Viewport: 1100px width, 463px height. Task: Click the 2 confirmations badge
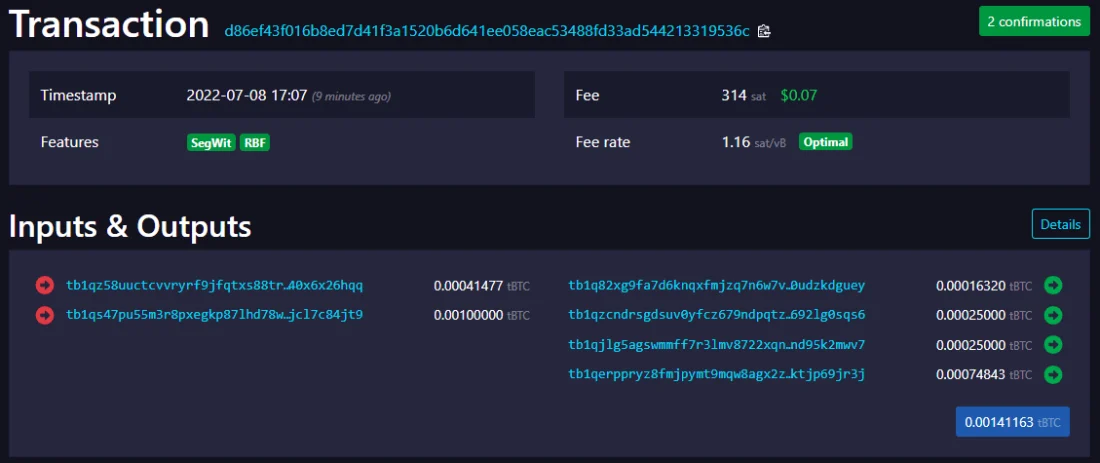[x=1034, y=21]
